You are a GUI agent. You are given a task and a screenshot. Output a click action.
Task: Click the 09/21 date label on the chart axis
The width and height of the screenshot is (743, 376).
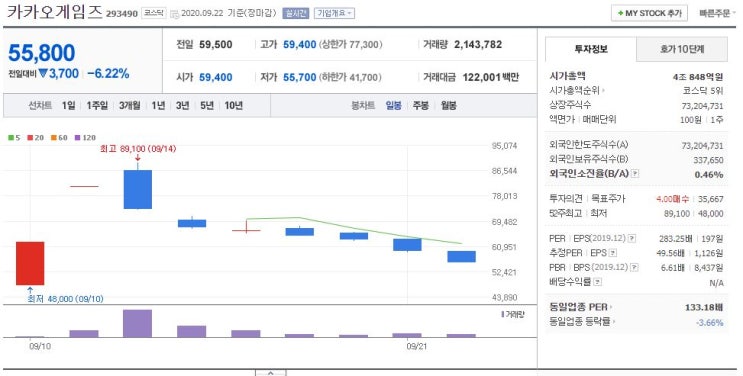(417, 347)
